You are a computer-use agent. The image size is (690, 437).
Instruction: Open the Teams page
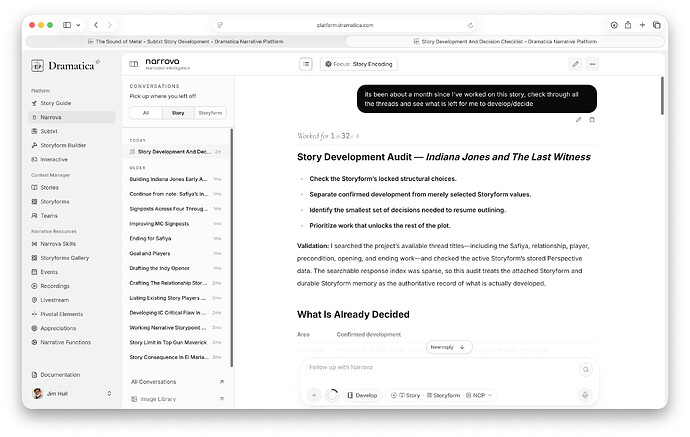pyautogui.click(x=49, y=216)
